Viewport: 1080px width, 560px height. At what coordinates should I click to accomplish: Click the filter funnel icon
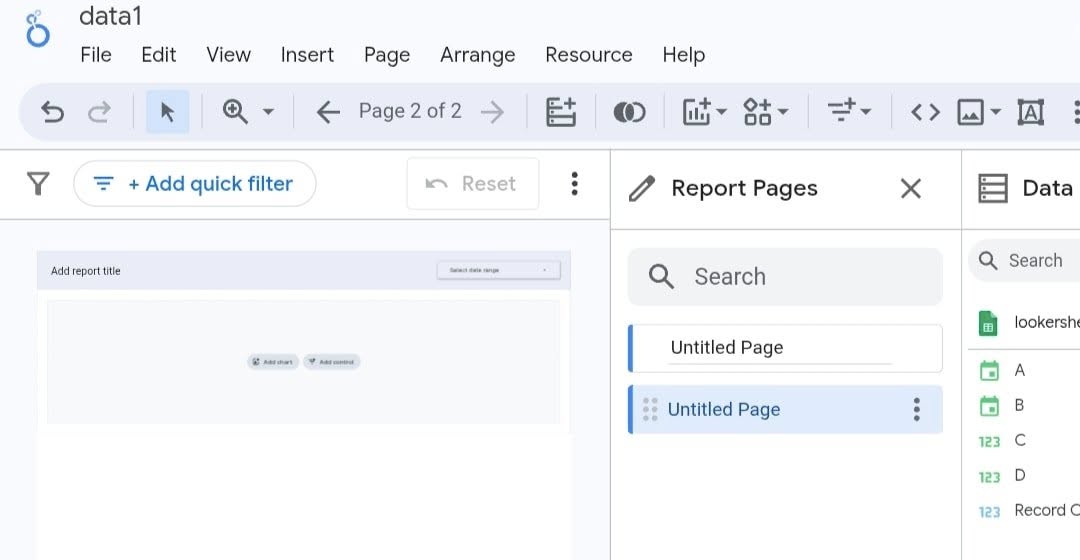coord(38,184)
